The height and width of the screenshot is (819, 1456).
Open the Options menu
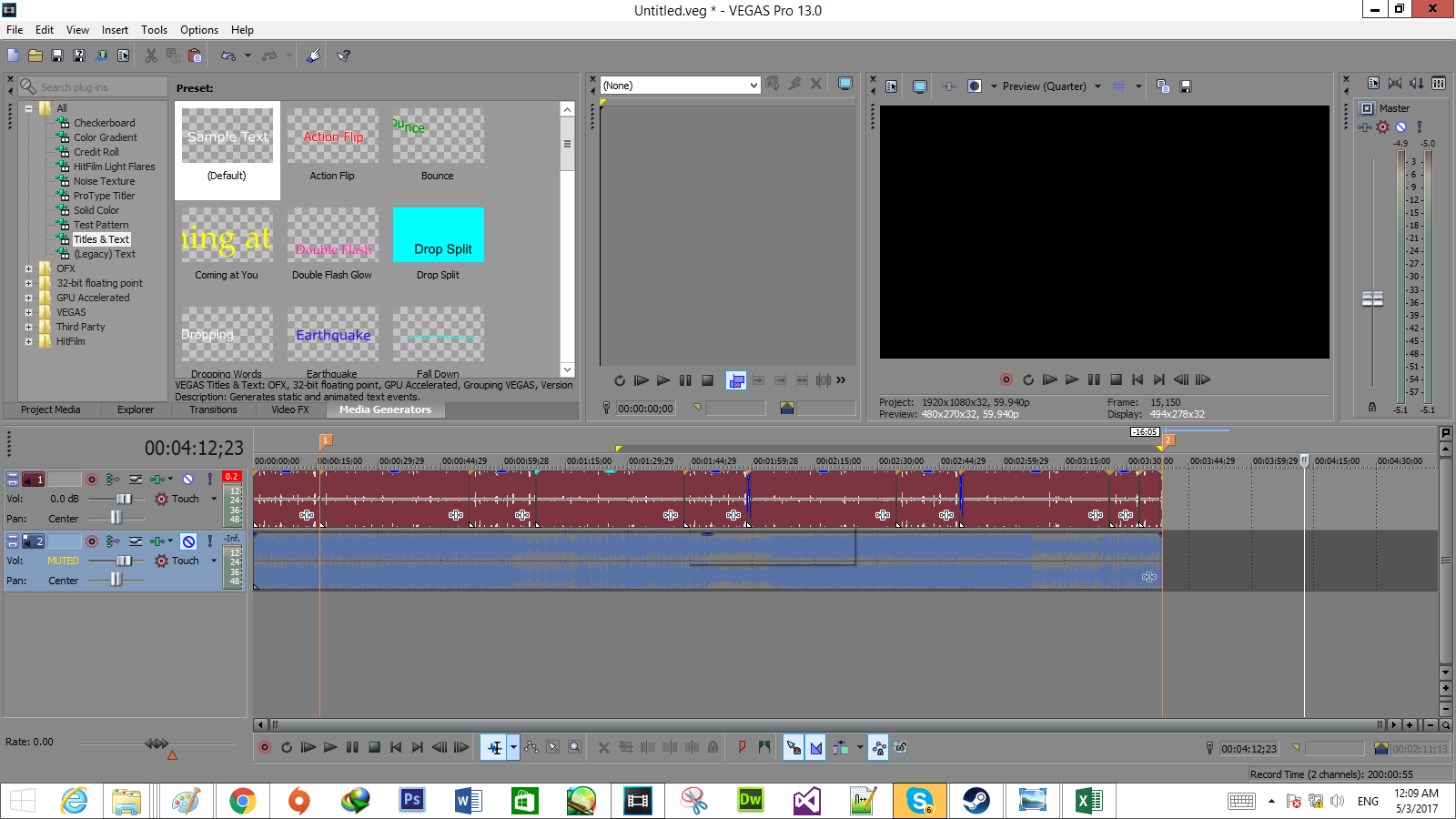click(x=199, y=30)
